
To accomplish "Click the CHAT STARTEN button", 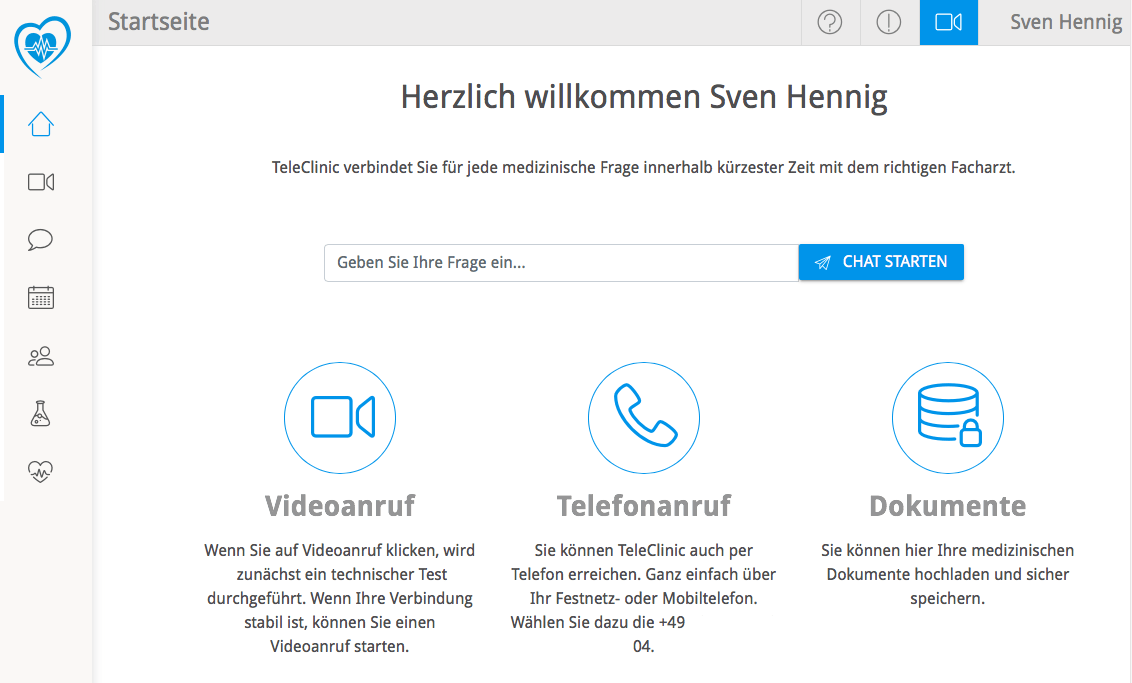I will click(881, 262).
